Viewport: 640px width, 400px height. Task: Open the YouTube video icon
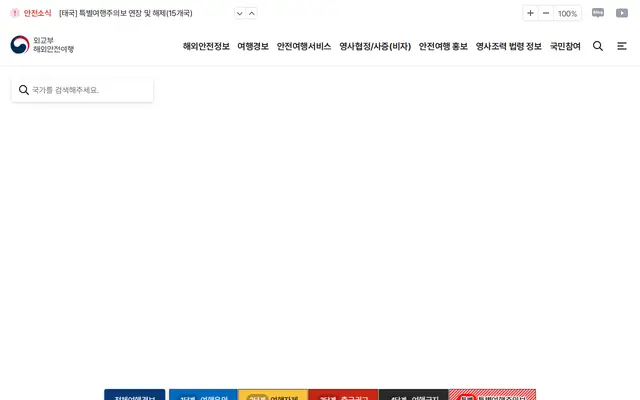coord(622,13)
